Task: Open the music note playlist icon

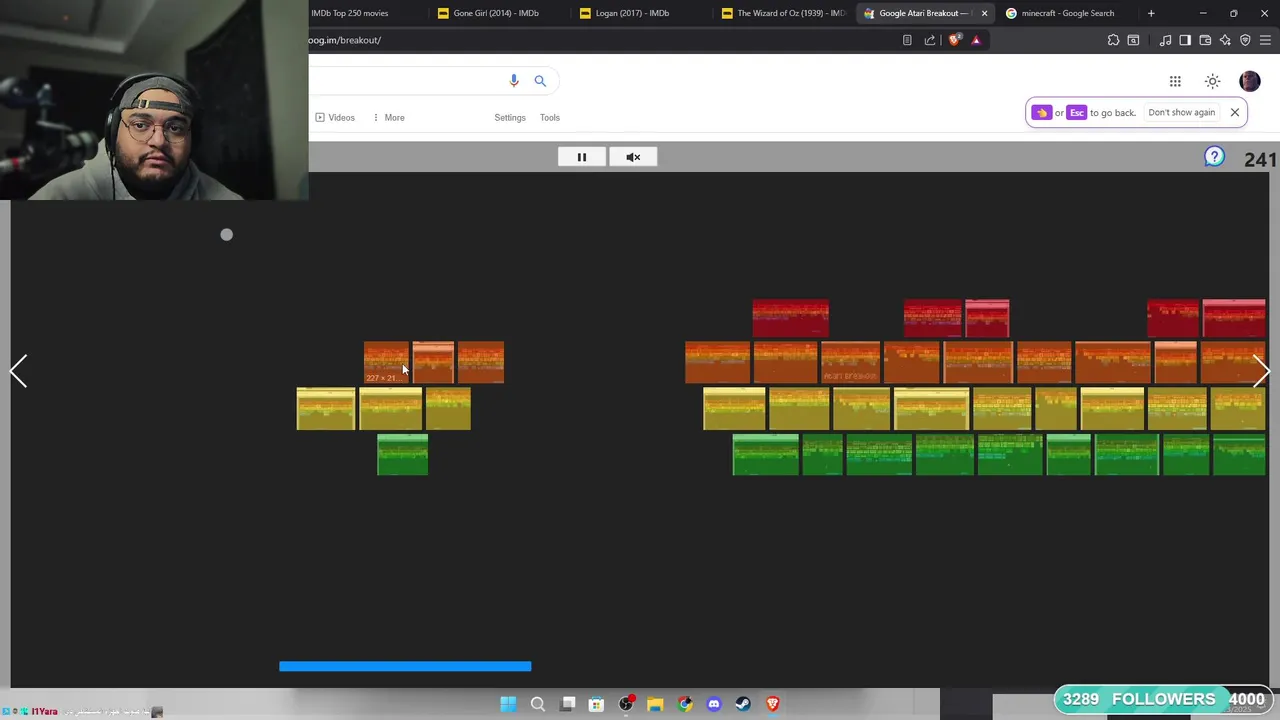Action: pyautogui.click(x=1165, y=40)
